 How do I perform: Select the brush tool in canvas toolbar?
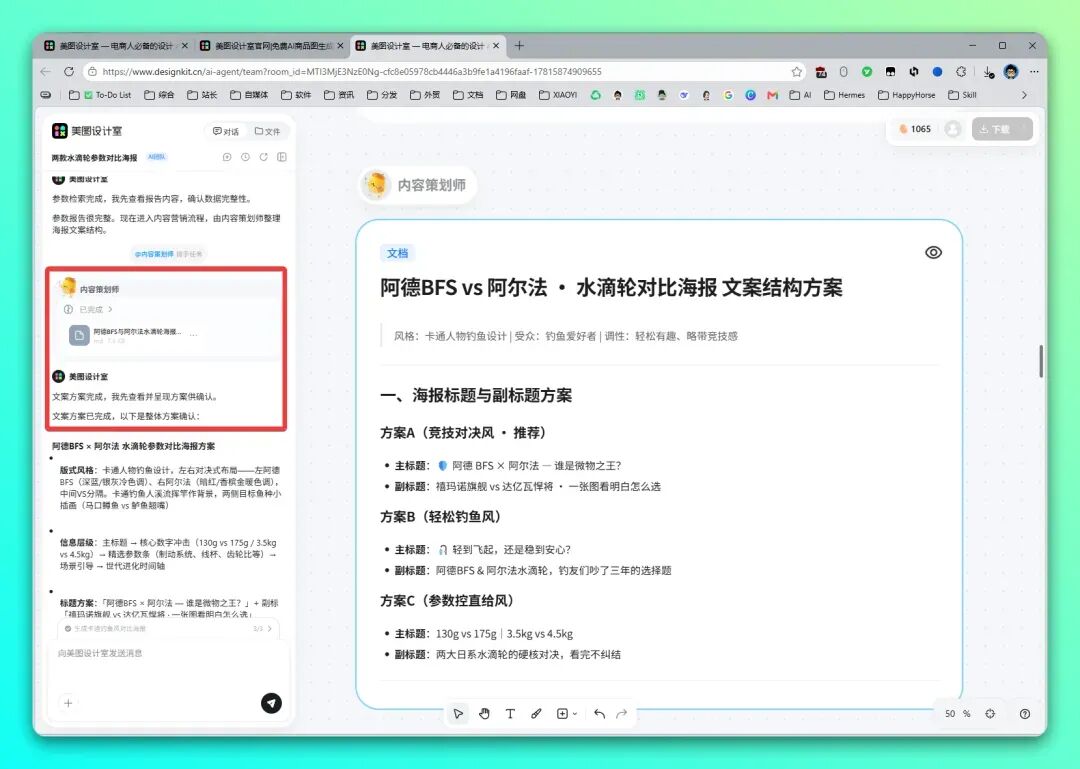[536, 713]
